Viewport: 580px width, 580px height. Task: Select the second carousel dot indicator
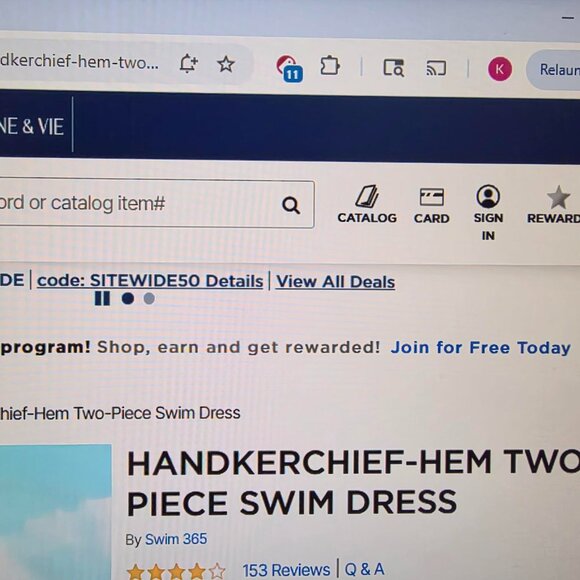click(x=149, y=299)
